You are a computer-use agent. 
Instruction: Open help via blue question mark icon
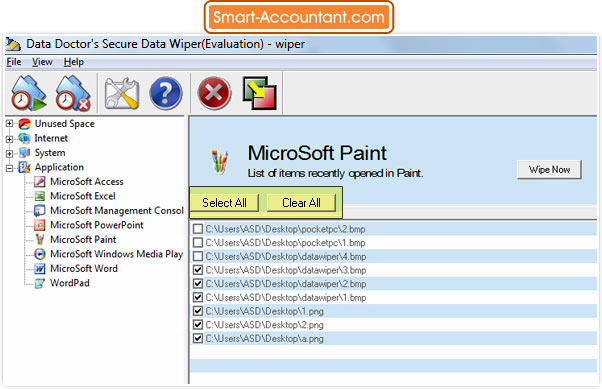tap(166, 93)
